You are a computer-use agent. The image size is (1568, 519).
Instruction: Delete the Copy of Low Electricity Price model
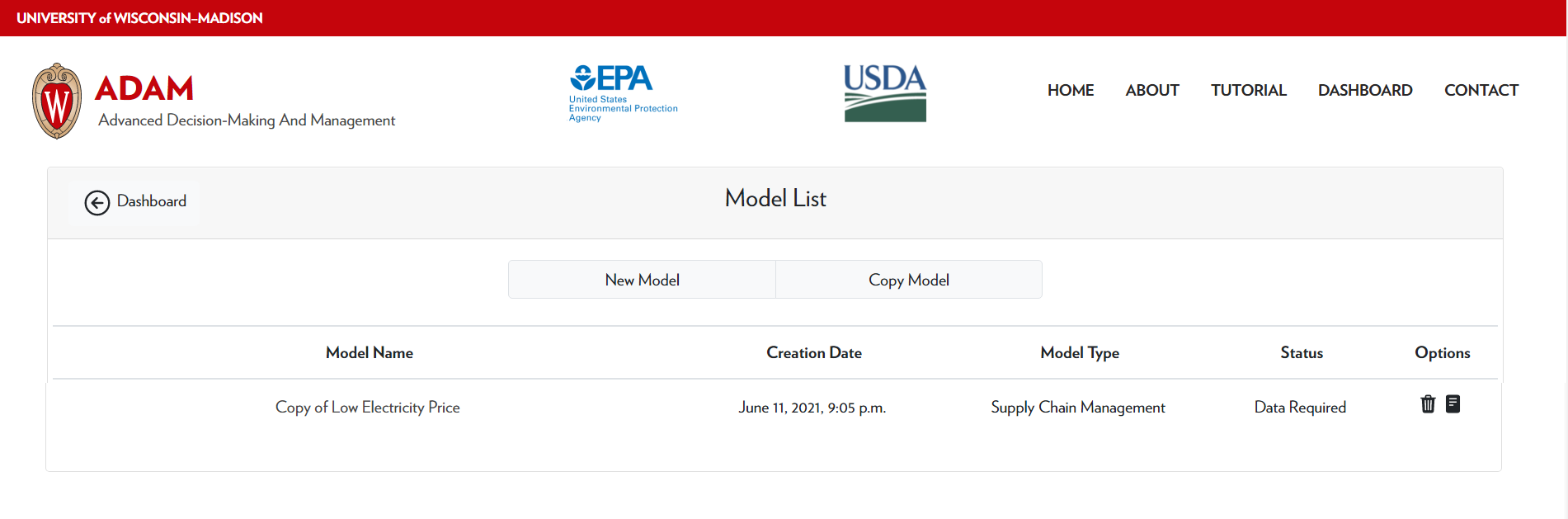pos(1428,404)
